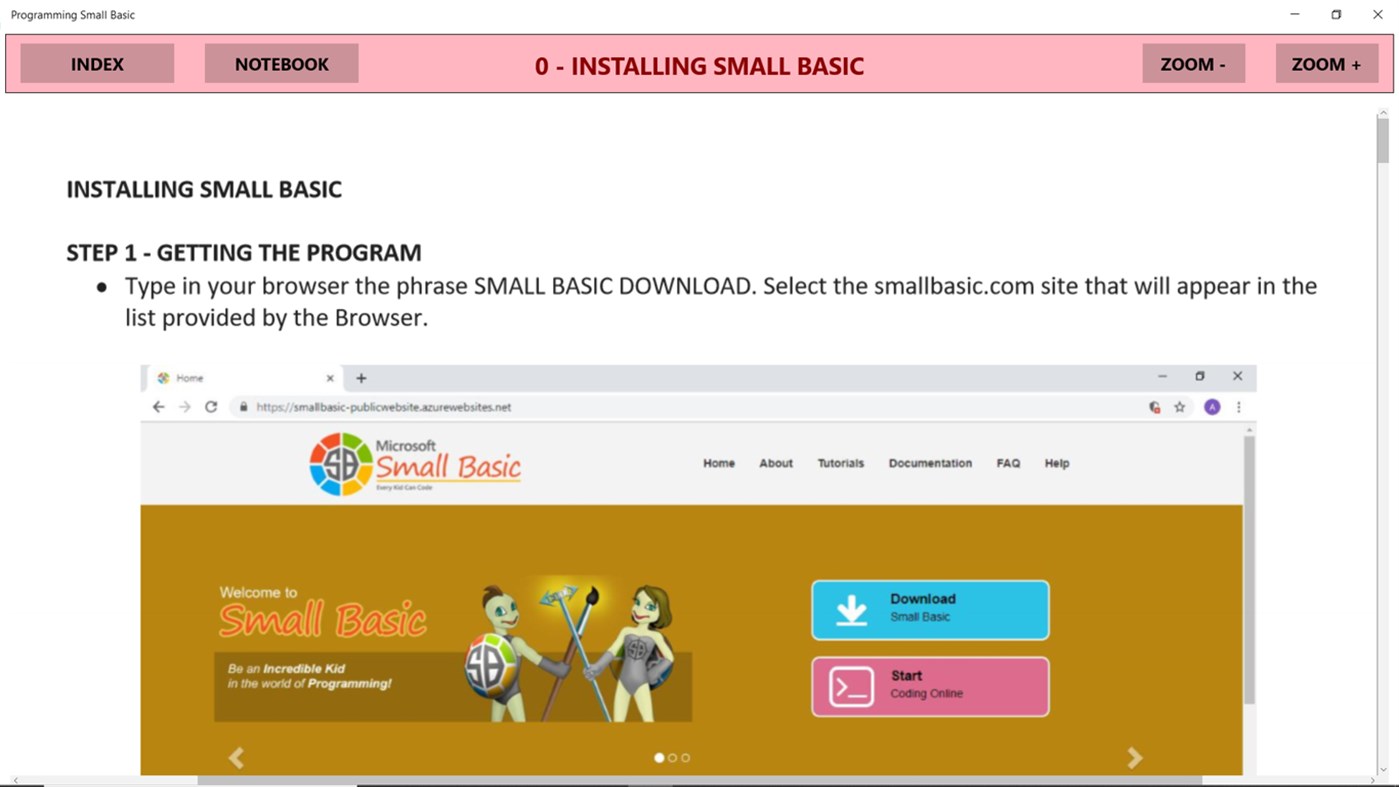Open a new browser tab with plus
This screenshot has height=787, width=1399.
coord(361,378)
